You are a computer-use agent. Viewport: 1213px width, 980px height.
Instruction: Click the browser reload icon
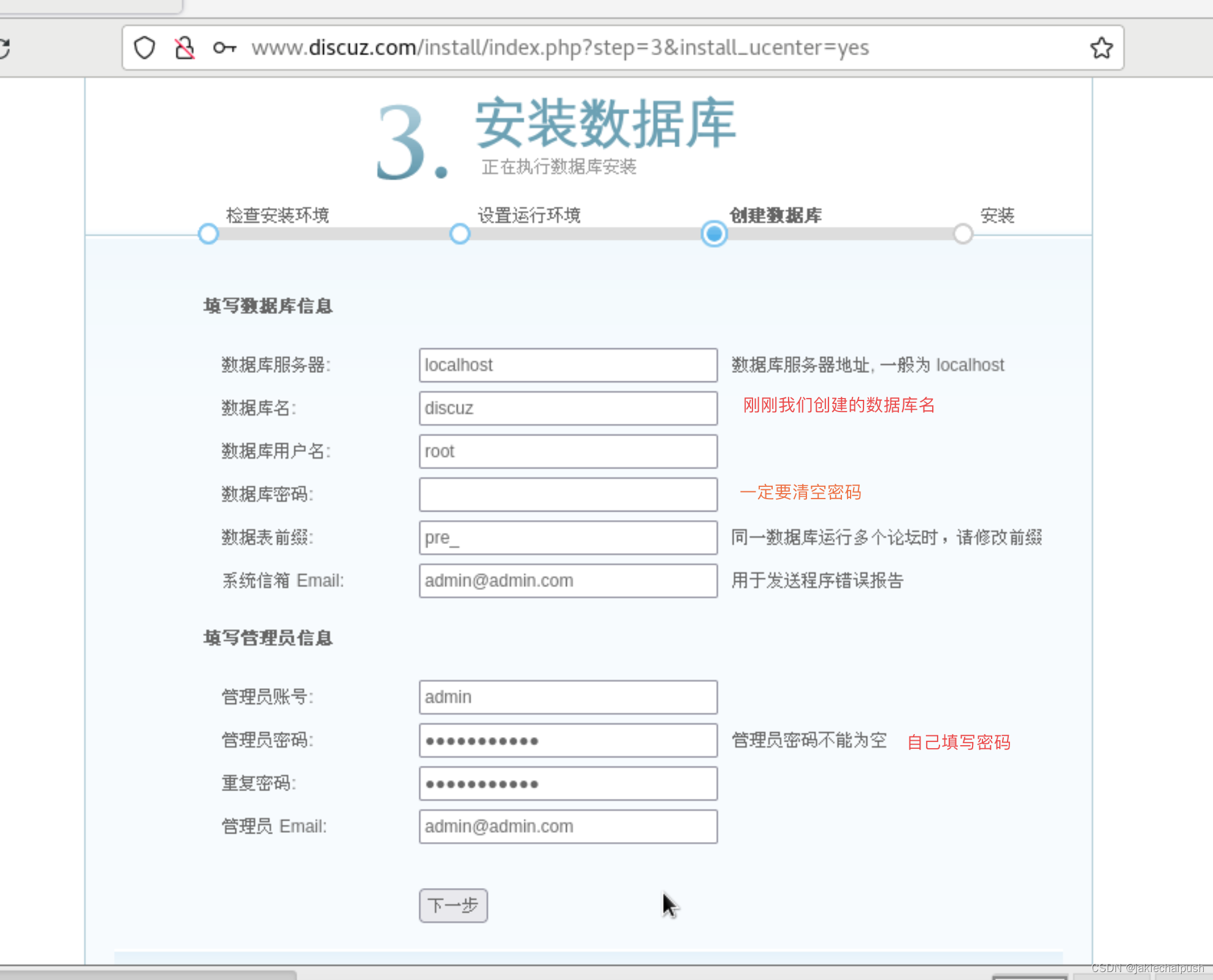[4, 48]
